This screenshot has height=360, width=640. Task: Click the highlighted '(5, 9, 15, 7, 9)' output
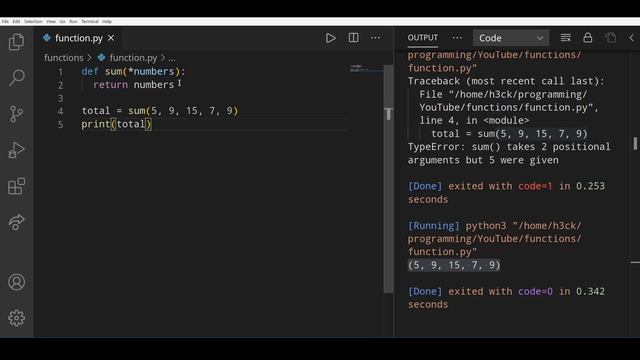[x=454, y=265]
